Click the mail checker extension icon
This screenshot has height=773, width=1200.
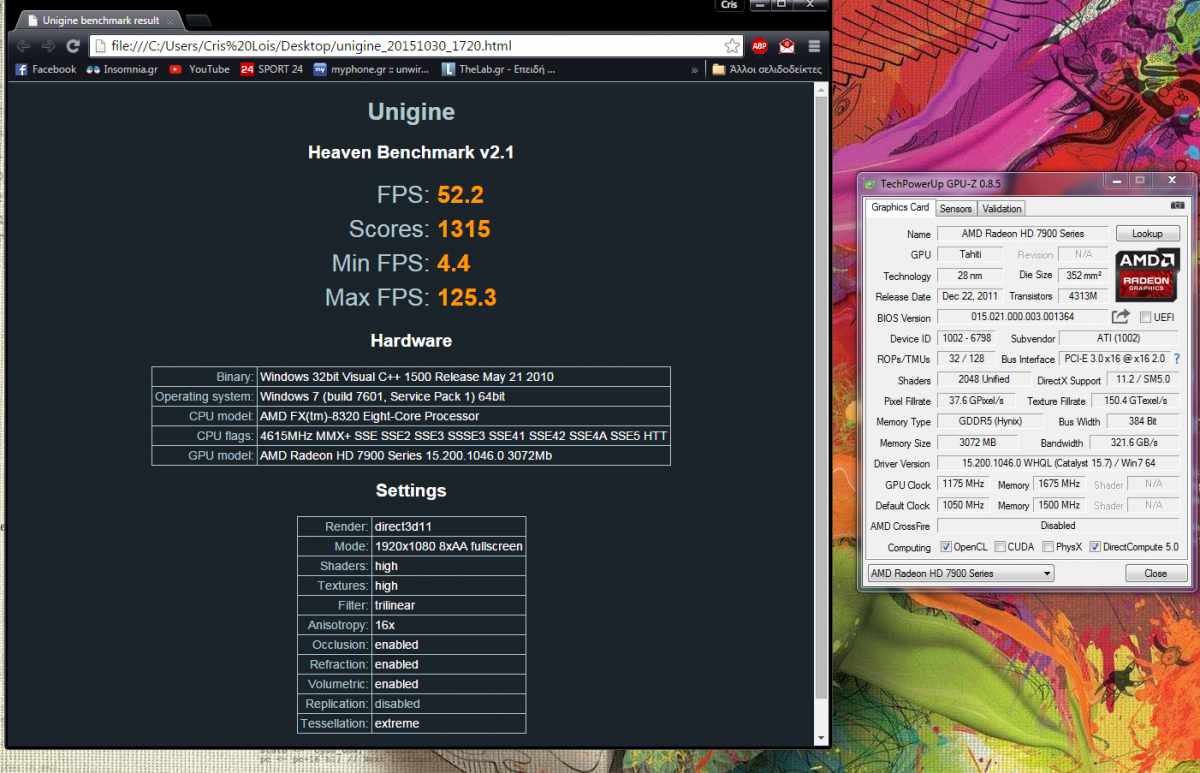tap(787, 46)
